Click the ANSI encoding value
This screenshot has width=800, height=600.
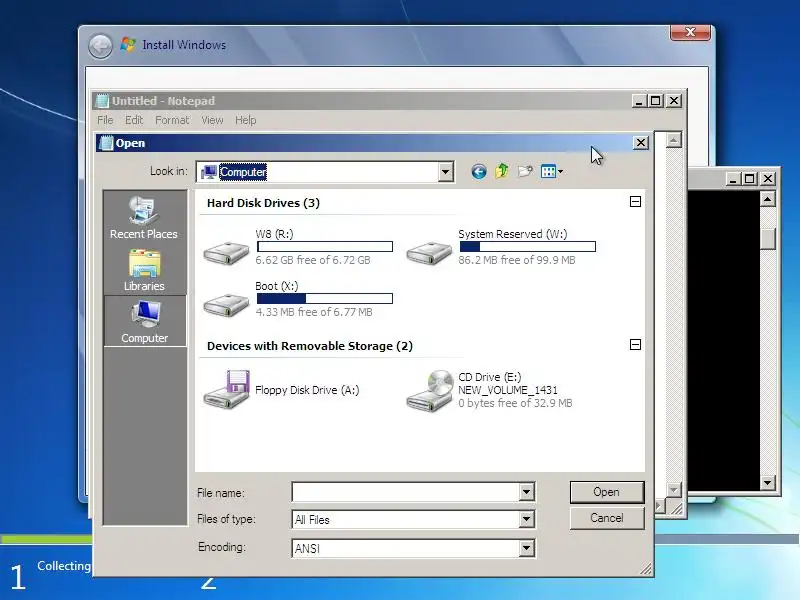pyautogui.click(x=307, y=548)
